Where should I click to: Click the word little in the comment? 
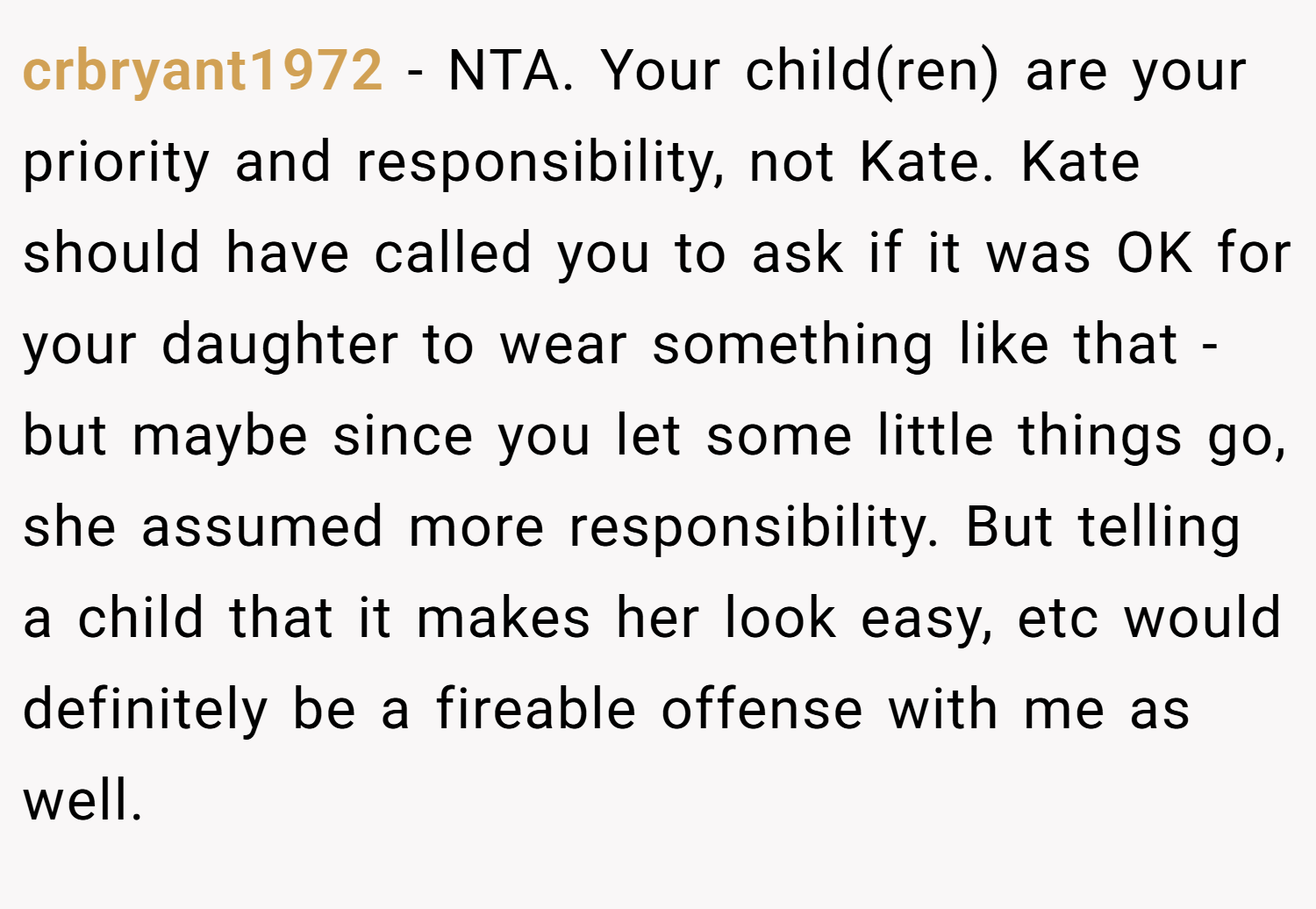(935, 435)
